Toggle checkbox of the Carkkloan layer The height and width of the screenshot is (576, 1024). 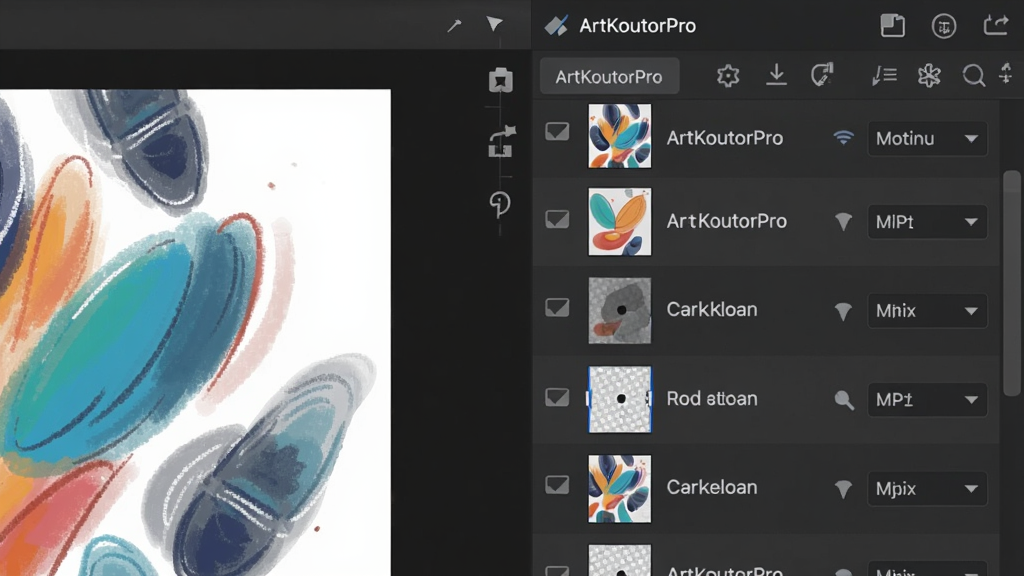coord(557,307)
